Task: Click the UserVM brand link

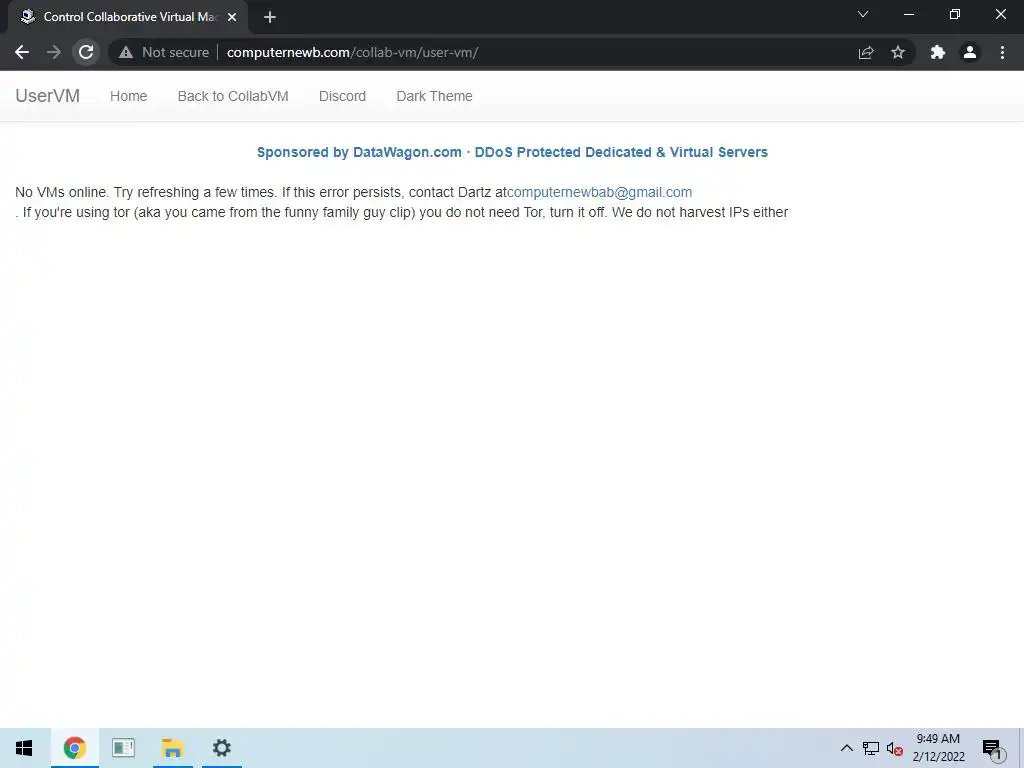Action: click(48, 96)
